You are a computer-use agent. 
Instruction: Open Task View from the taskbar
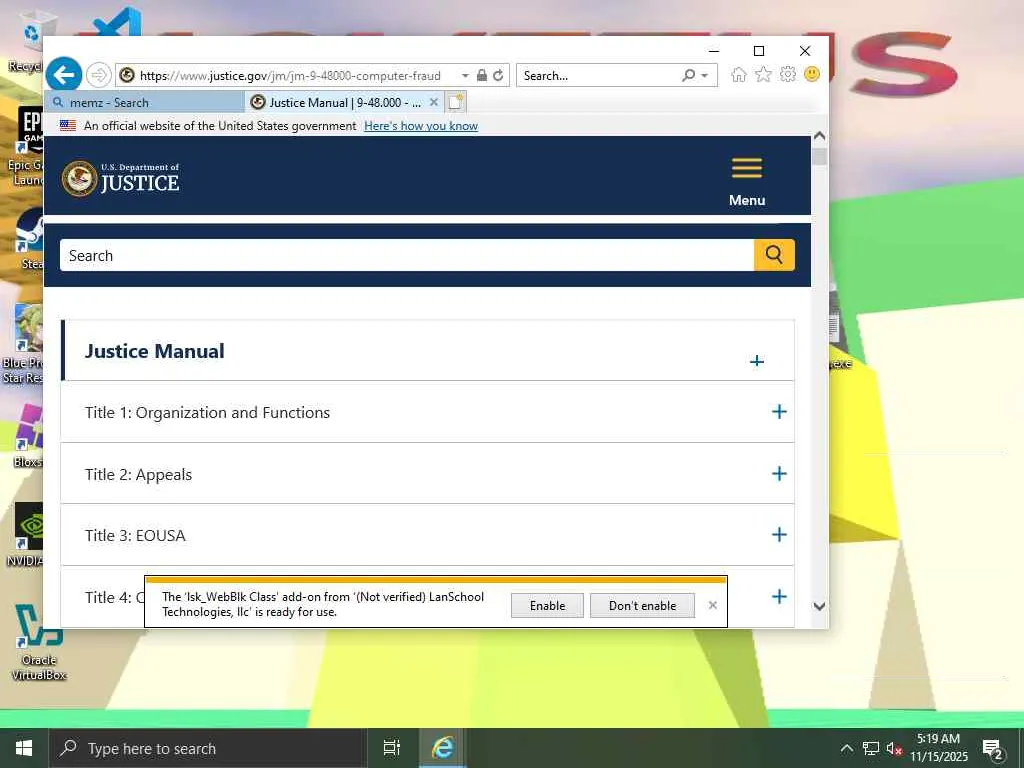click(x=392, y=748)
